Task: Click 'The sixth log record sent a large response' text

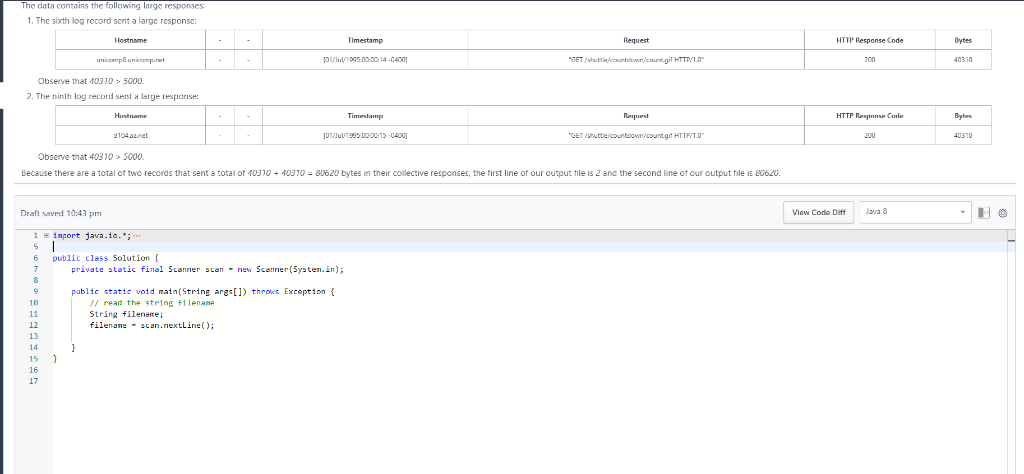Action: (116, 21)
